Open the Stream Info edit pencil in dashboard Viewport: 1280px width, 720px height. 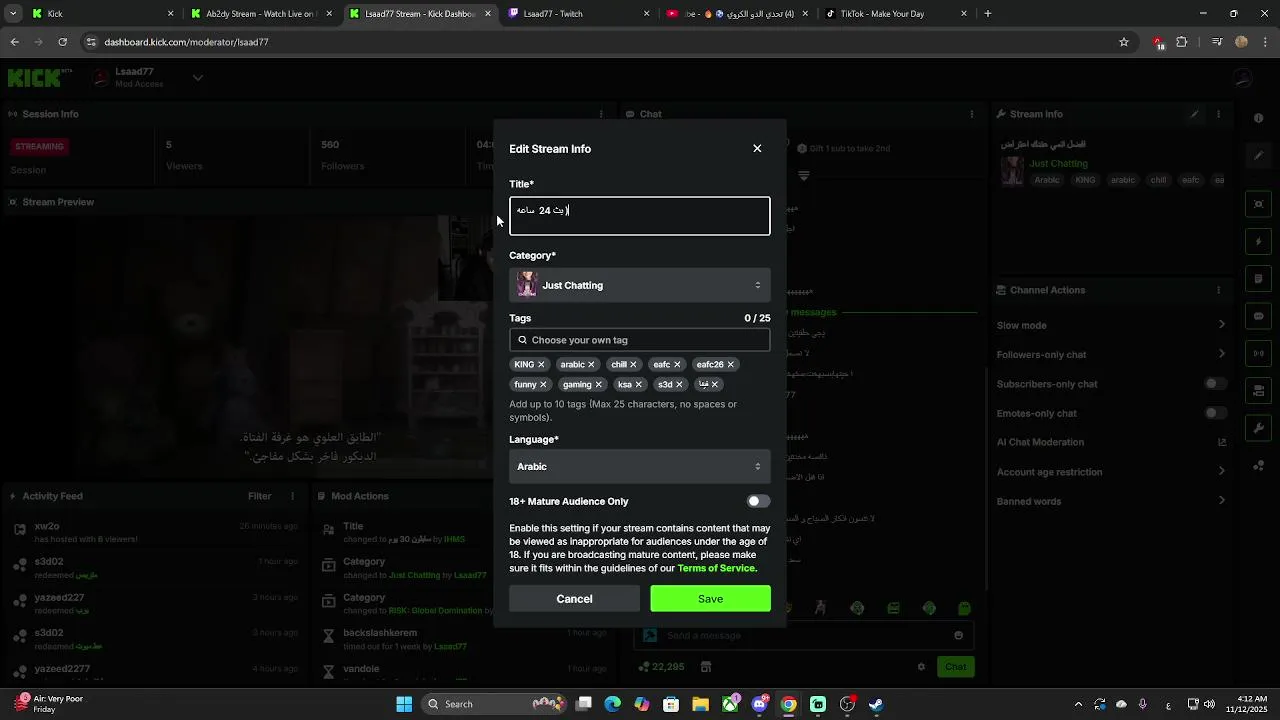click(1194, 114)
